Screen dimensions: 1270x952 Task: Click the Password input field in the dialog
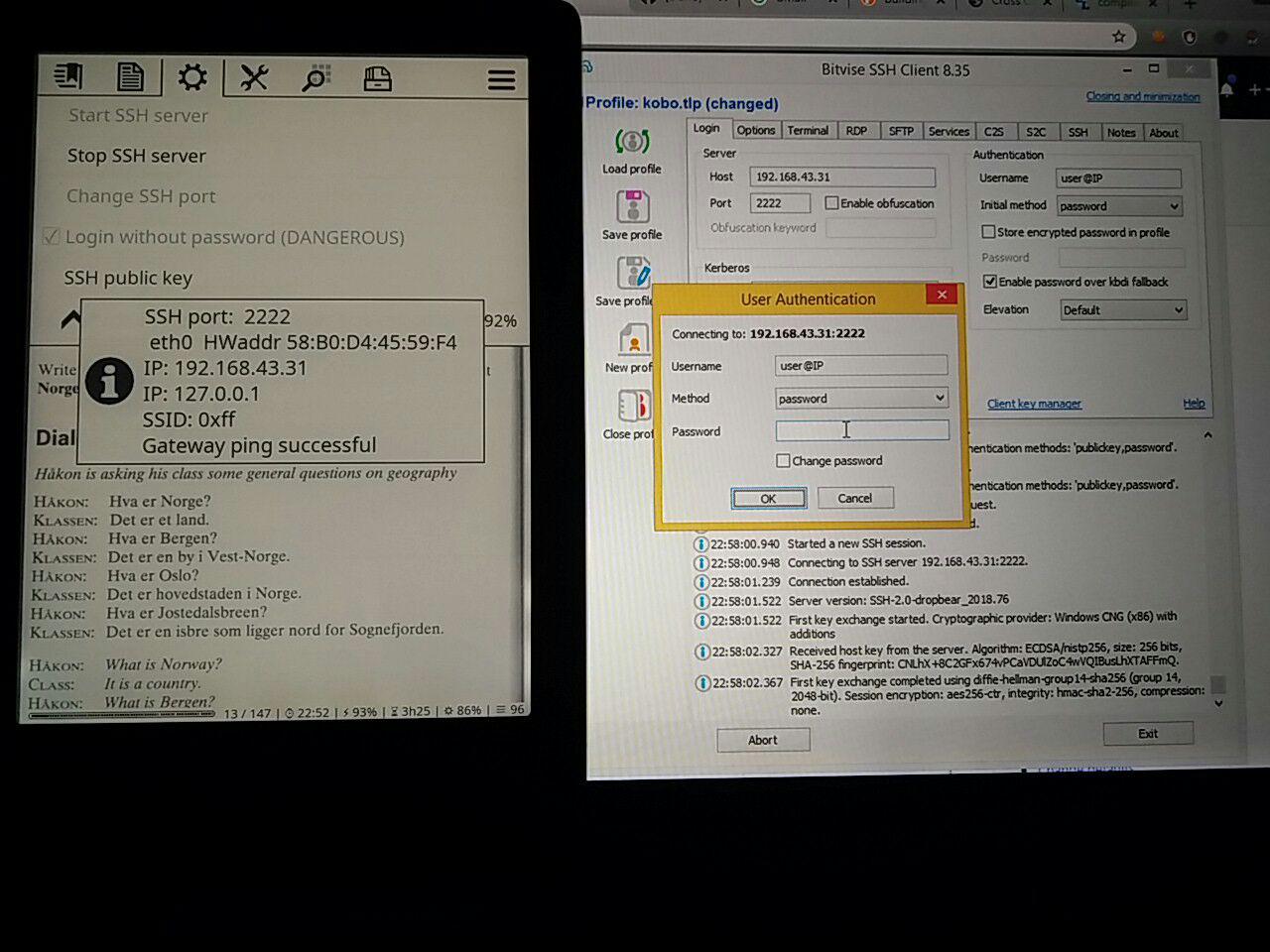coord(861,429)
